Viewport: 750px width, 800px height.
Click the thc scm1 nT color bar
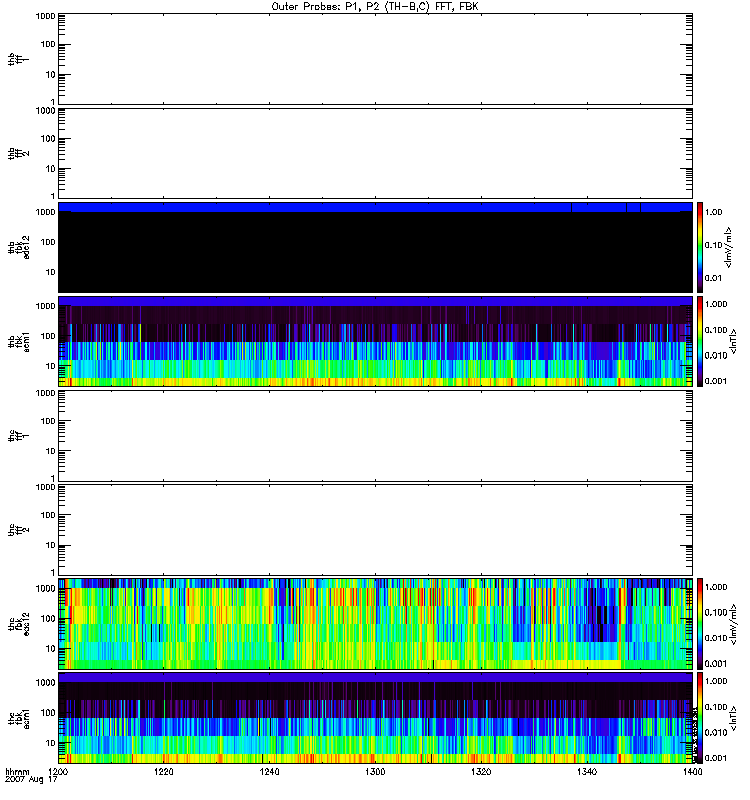pyautogui.click(x=701, y=717)
